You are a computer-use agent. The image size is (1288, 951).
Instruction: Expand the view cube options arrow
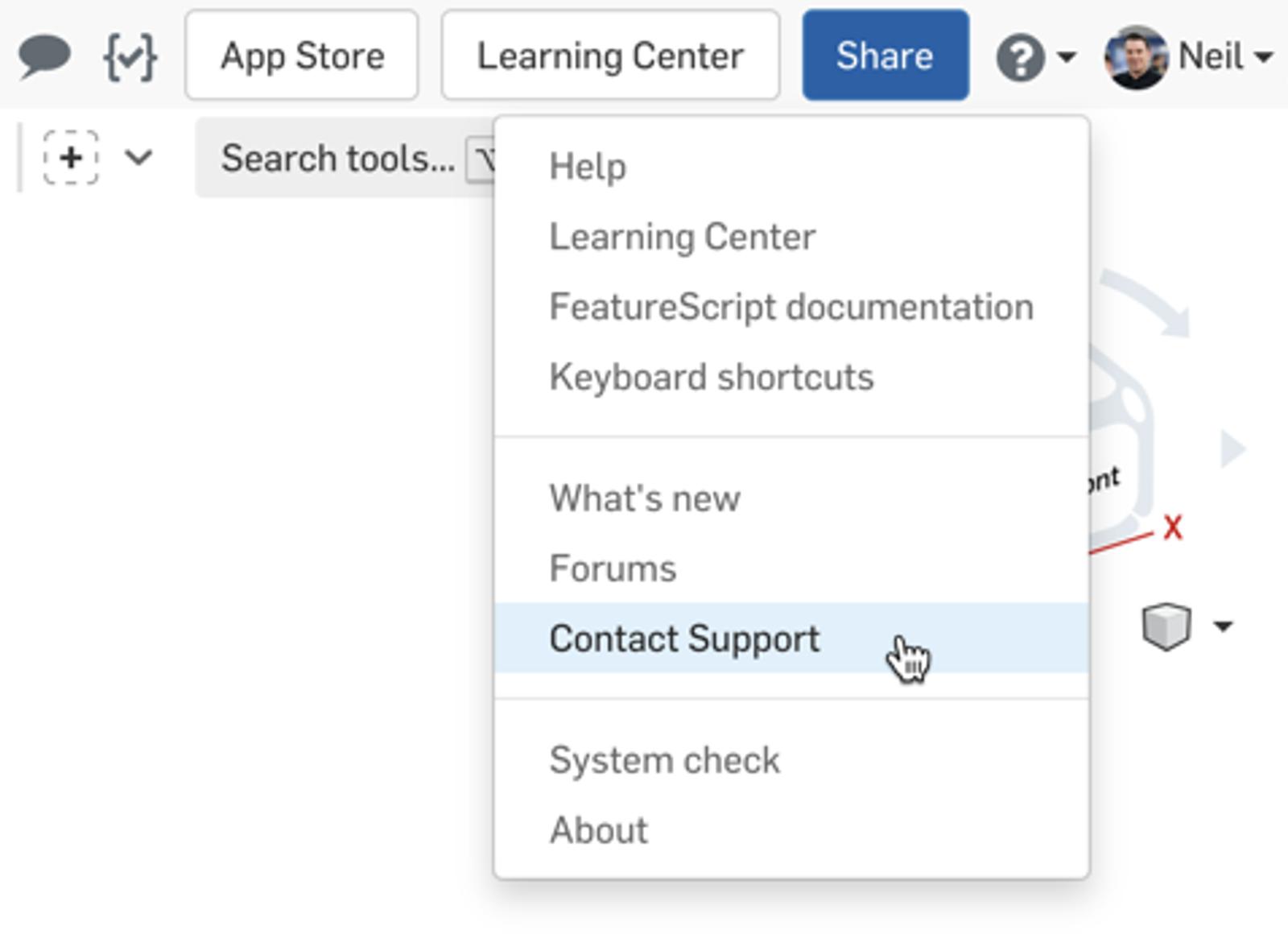point(1223,626)
